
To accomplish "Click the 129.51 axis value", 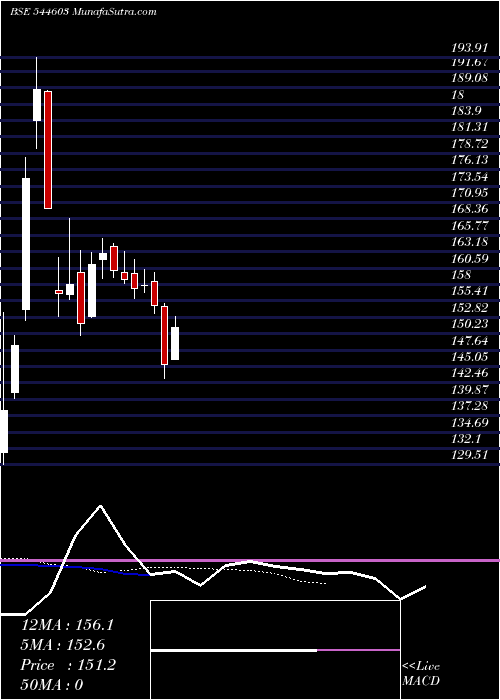I will point(470,456).
